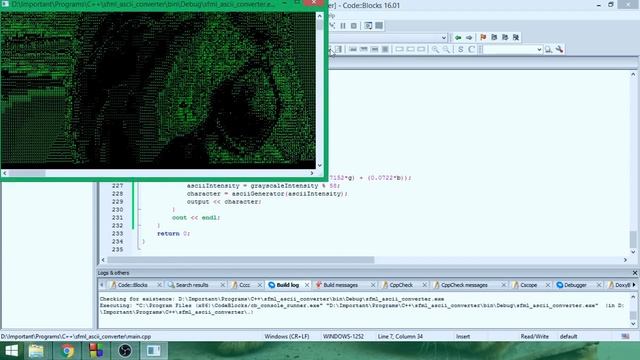Collapse the code fold at line 232
The width and height of the screenshot is (640, 360).
[x=140, y=225]
